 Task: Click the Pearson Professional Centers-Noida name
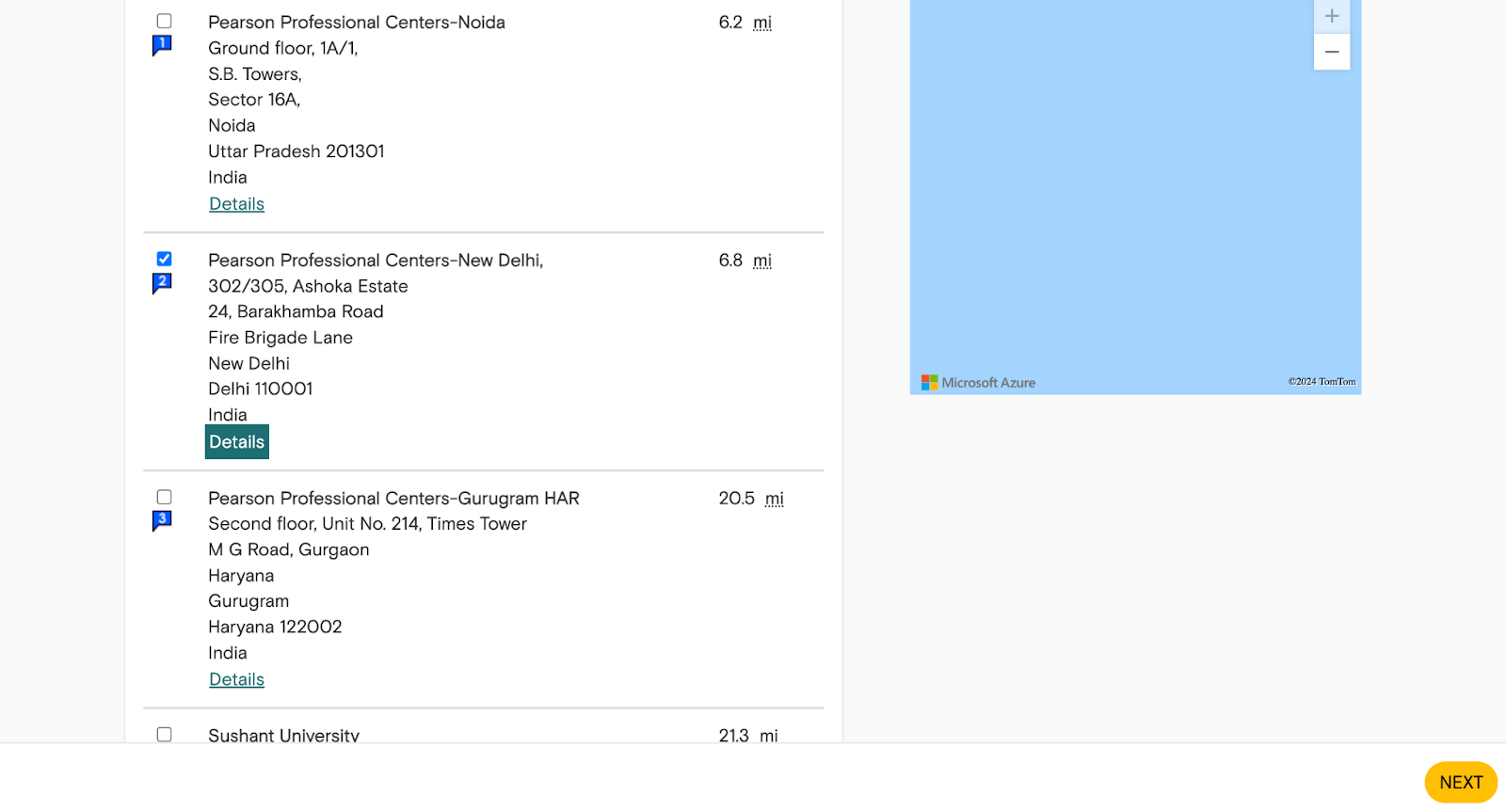point(357,23)
